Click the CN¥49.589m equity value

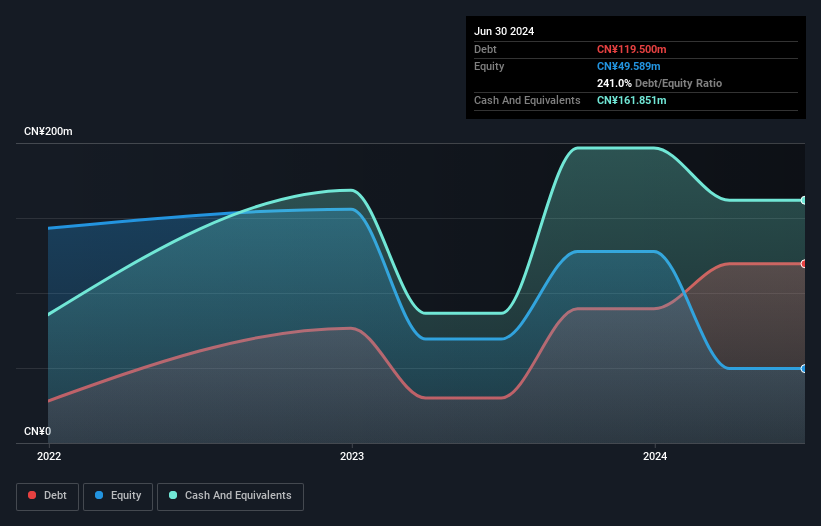[x=628, y=66]
